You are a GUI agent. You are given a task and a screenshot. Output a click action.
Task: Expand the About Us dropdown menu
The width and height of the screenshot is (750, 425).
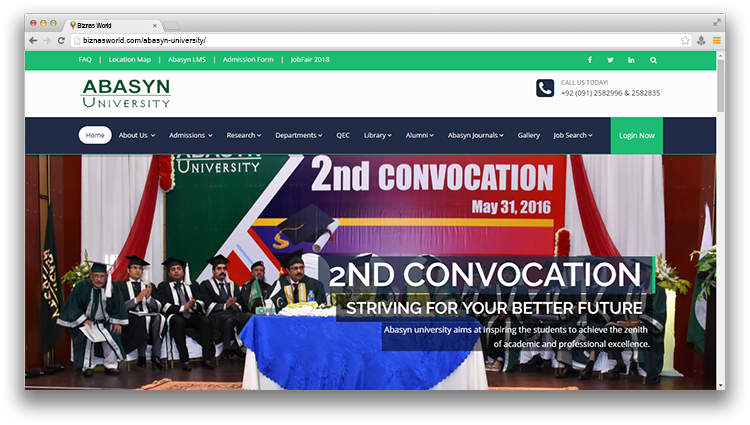pyautogui.click(x=137, y=135)
